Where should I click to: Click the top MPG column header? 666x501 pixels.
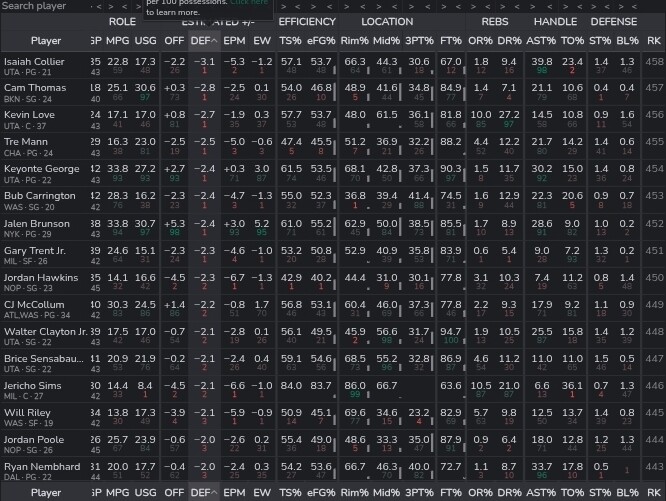[118, 42]
